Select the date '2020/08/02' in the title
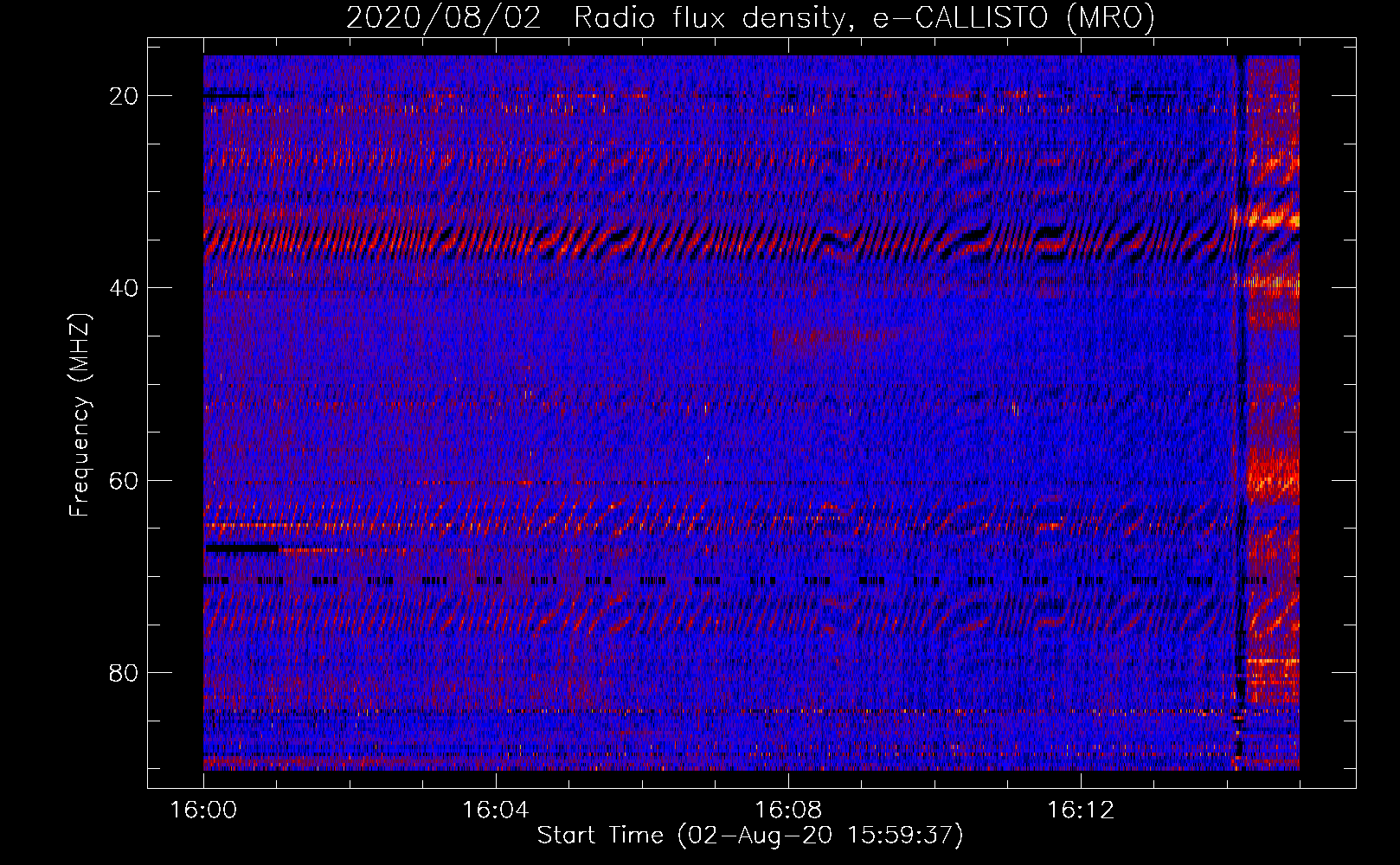The height and width of the screenshot is (865, 1400). tap(443, 18)
